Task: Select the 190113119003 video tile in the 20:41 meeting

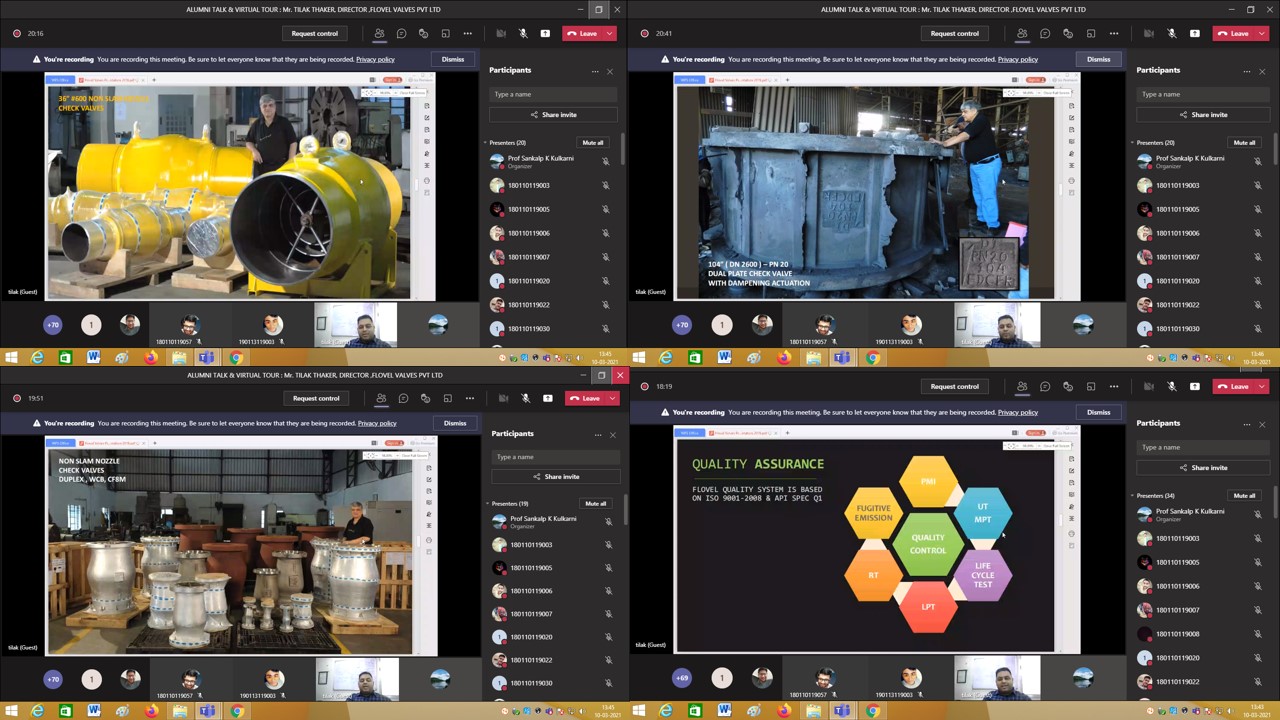Action: point(910,325)
